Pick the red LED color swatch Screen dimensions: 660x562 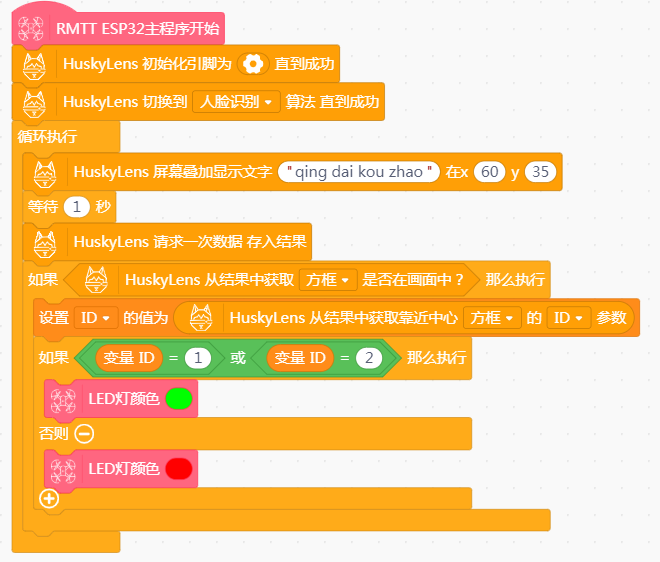tap(179, 469)
